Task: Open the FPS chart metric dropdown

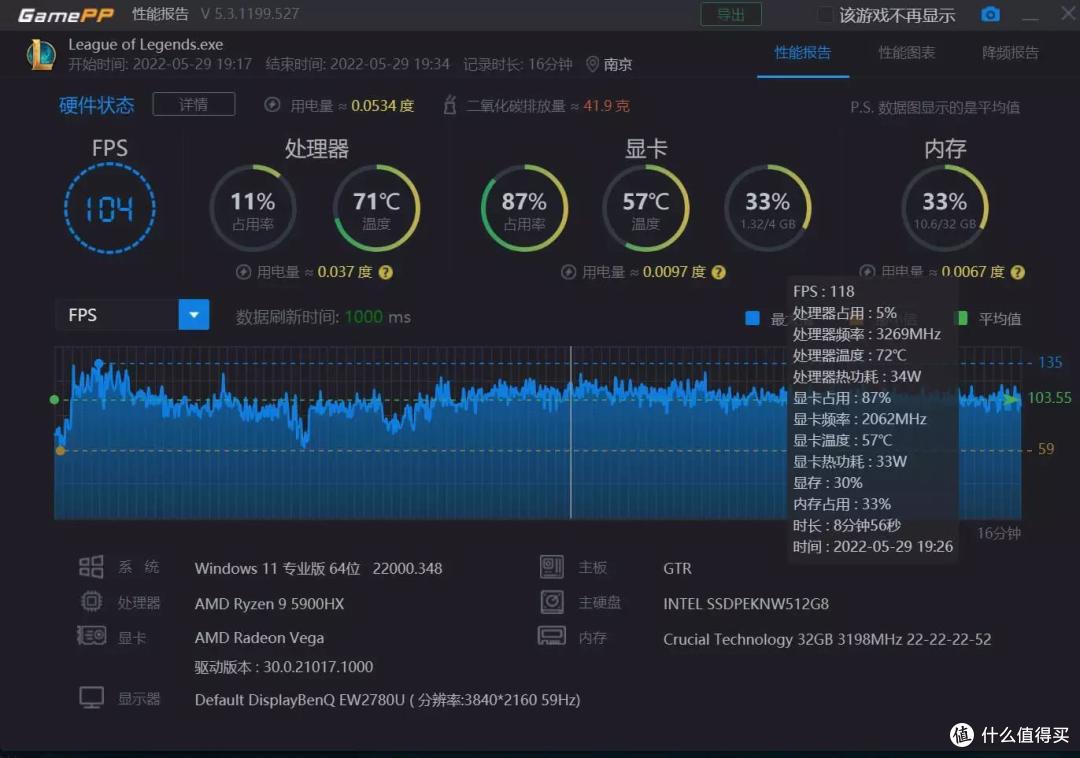Action: pos(132,315)
